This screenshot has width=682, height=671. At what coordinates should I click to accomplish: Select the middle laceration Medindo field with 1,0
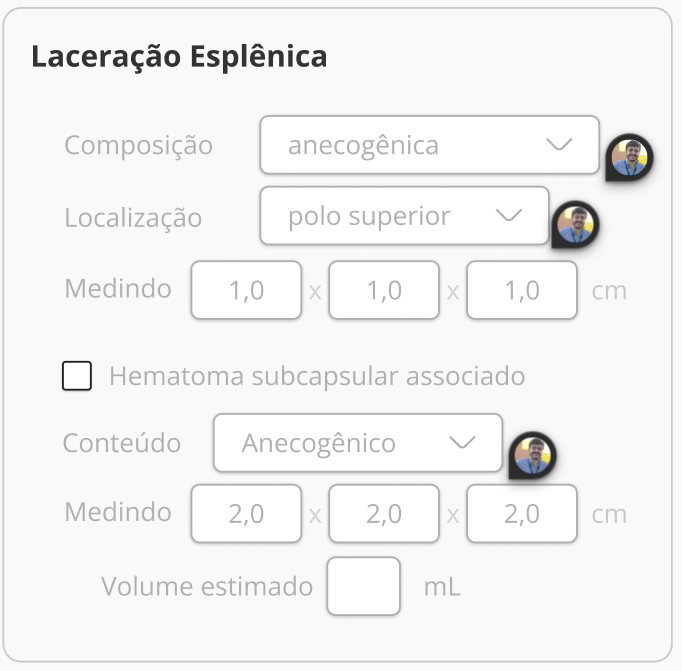[x=384, y=291]
